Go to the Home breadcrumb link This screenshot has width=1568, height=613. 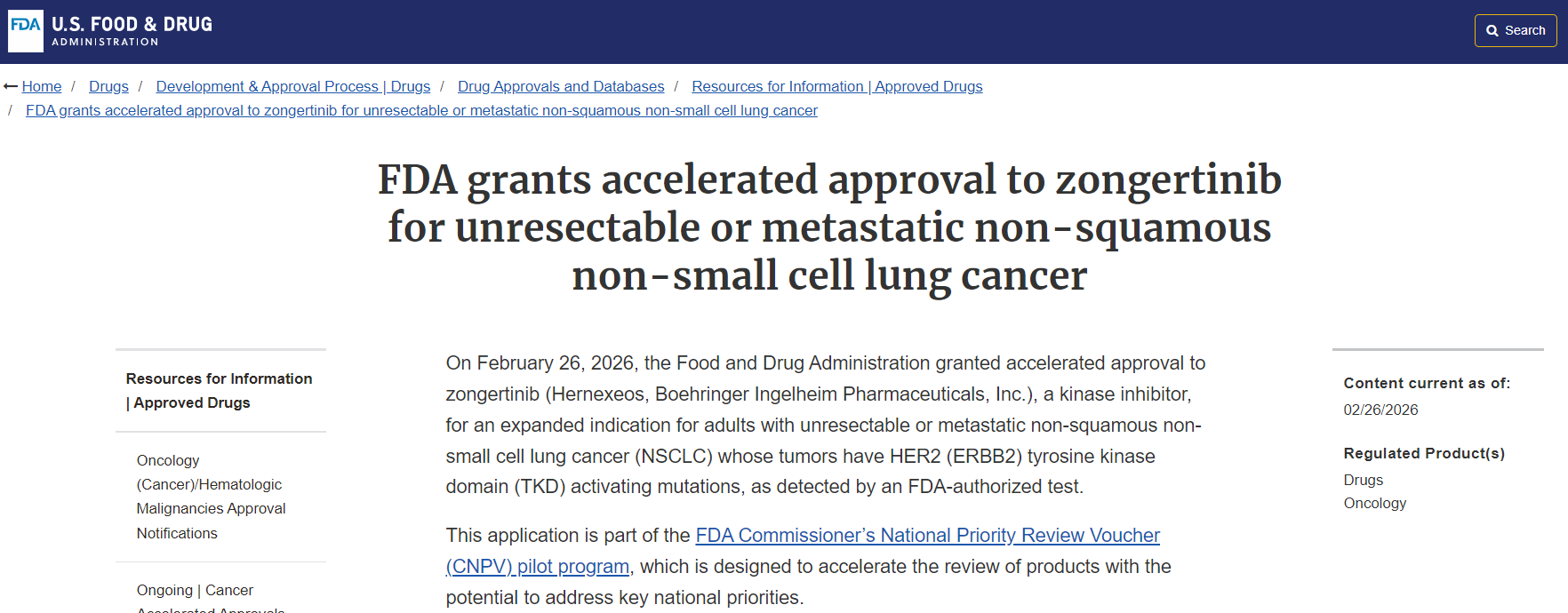click(42, 86)
